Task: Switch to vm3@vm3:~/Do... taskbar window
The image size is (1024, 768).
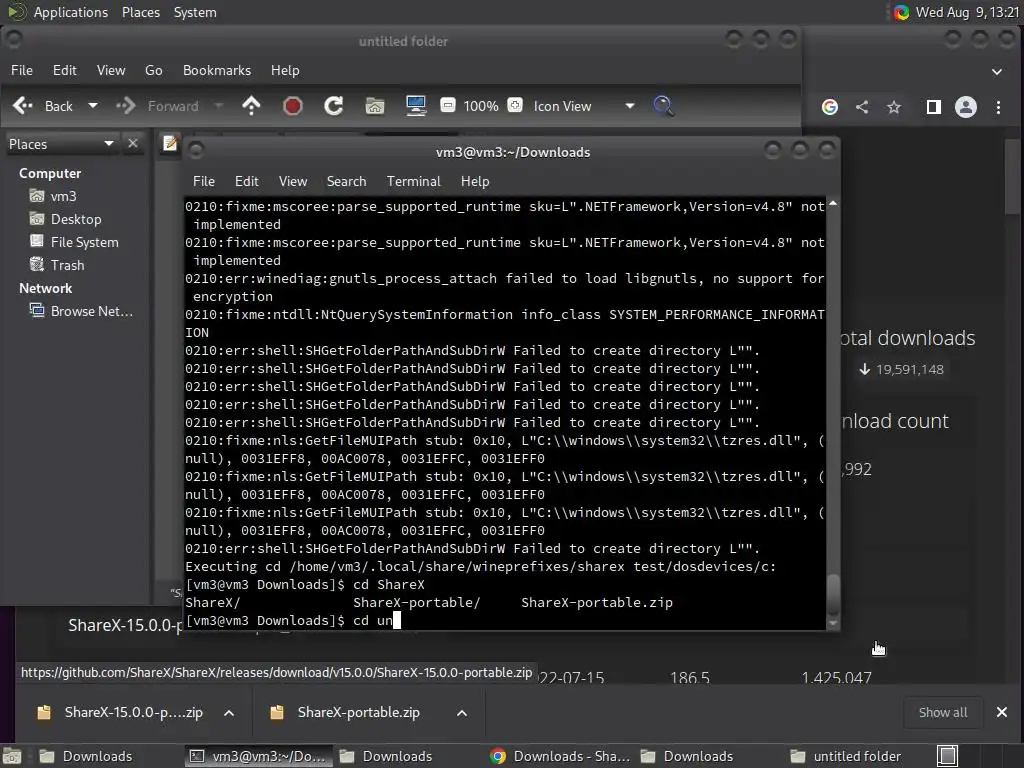Action: coord(259,756)
